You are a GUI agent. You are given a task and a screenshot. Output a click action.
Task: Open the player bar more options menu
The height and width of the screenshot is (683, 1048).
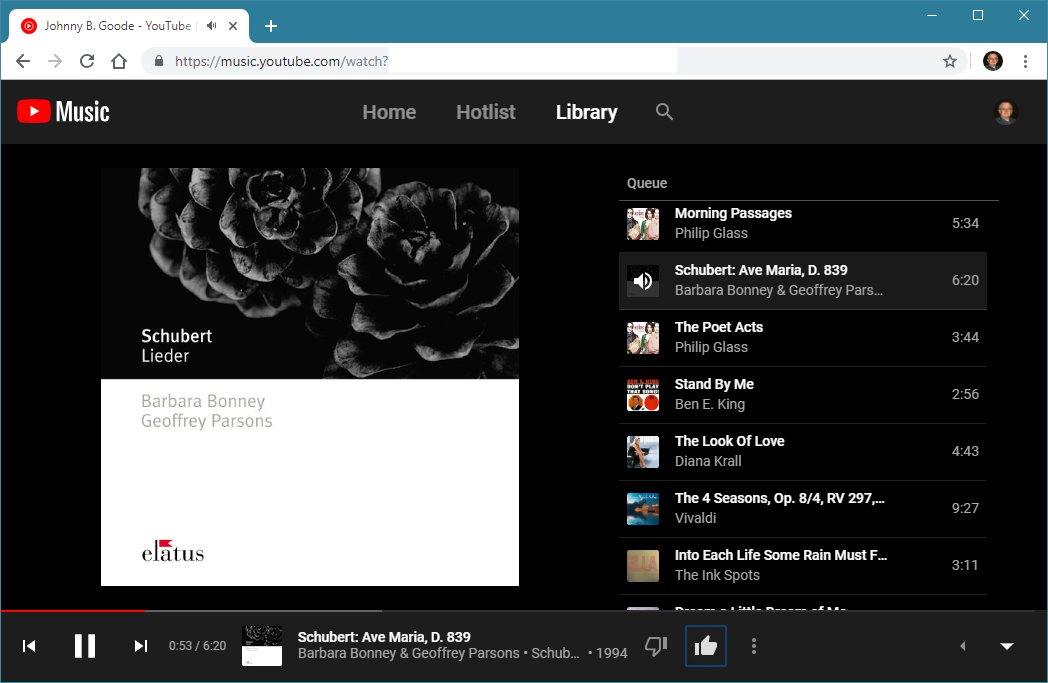754,646
